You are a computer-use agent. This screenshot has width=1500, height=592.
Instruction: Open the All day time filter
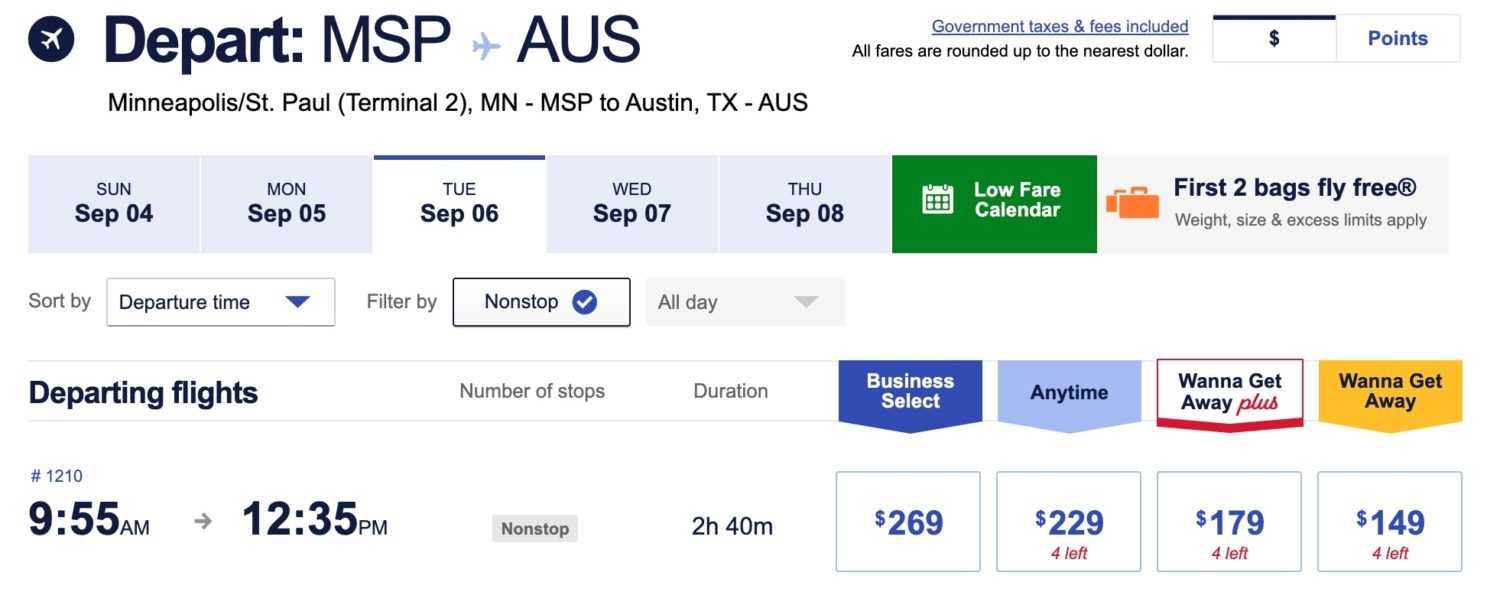(x=744, y=301)
